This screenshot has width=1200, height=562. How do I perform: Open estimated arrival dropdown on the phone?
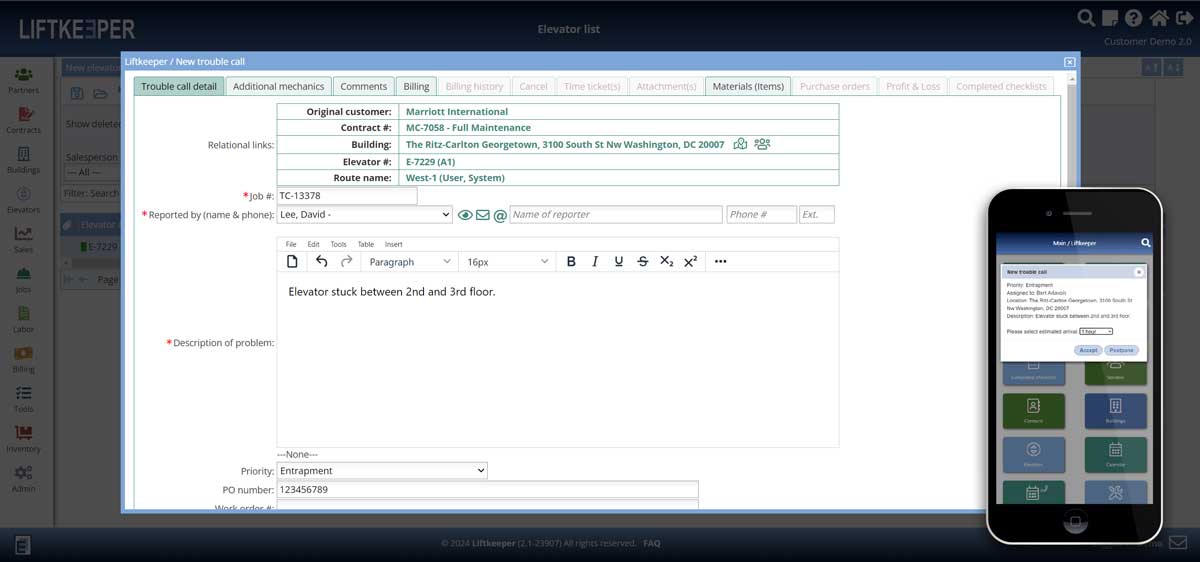(x=1096, y=331)
